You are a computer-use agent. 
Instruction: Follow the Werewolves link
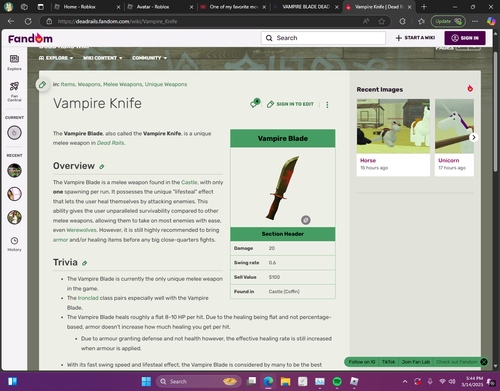pos(81,230)
